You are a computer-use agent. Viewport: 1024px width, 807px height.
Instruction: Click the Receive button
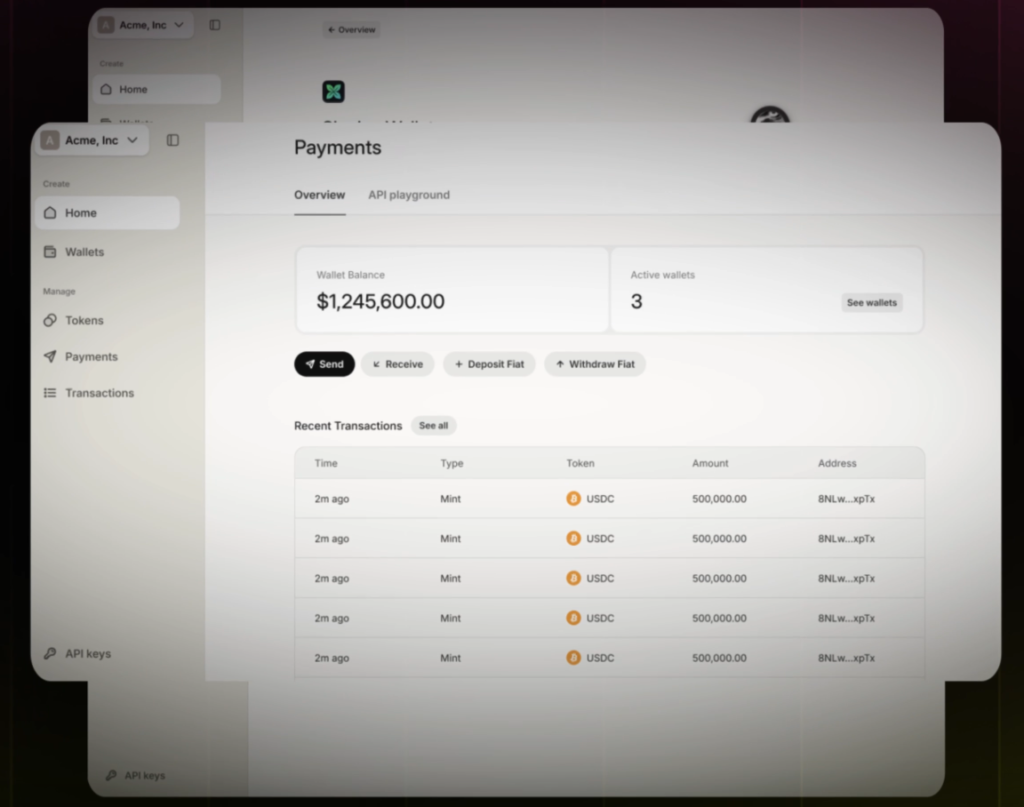tap(397, 364)
